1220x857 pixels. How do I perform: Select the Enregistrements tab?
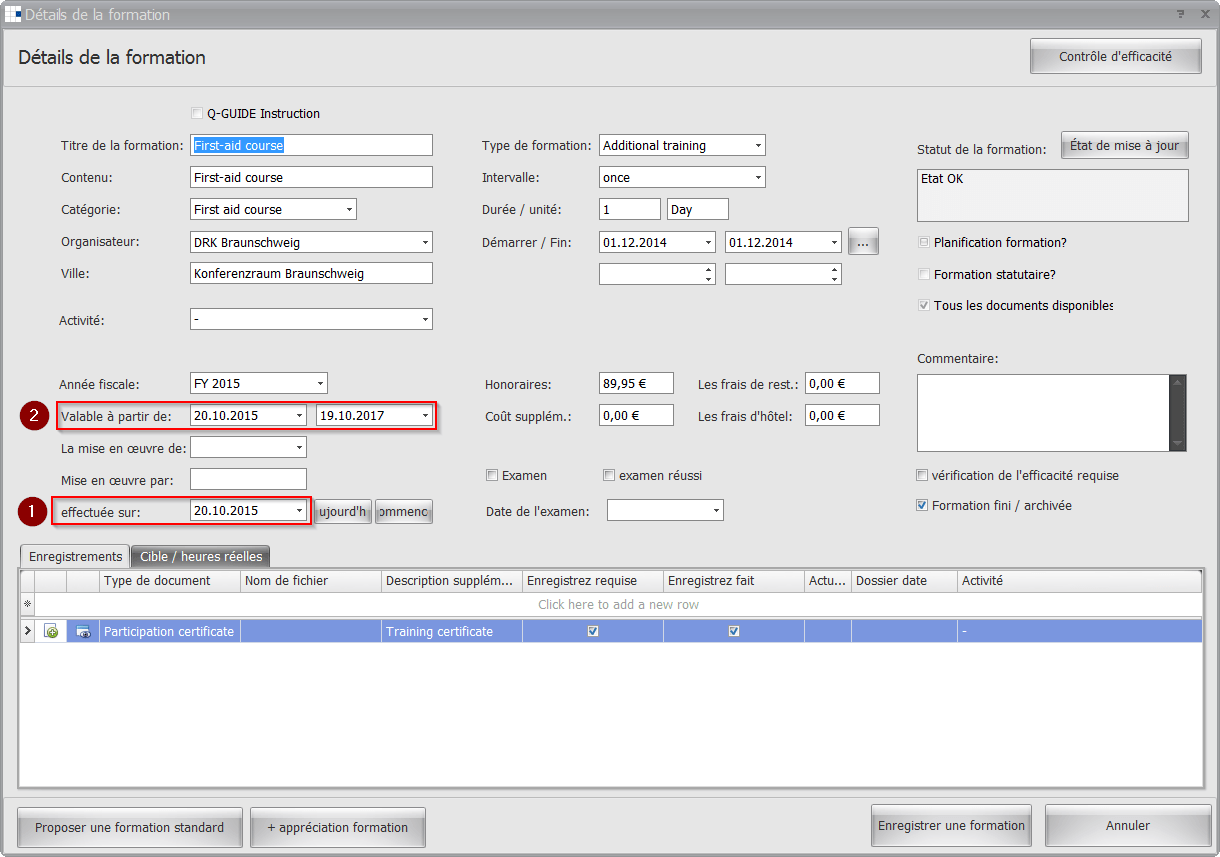pyautogui.click(x=75, y=556)
